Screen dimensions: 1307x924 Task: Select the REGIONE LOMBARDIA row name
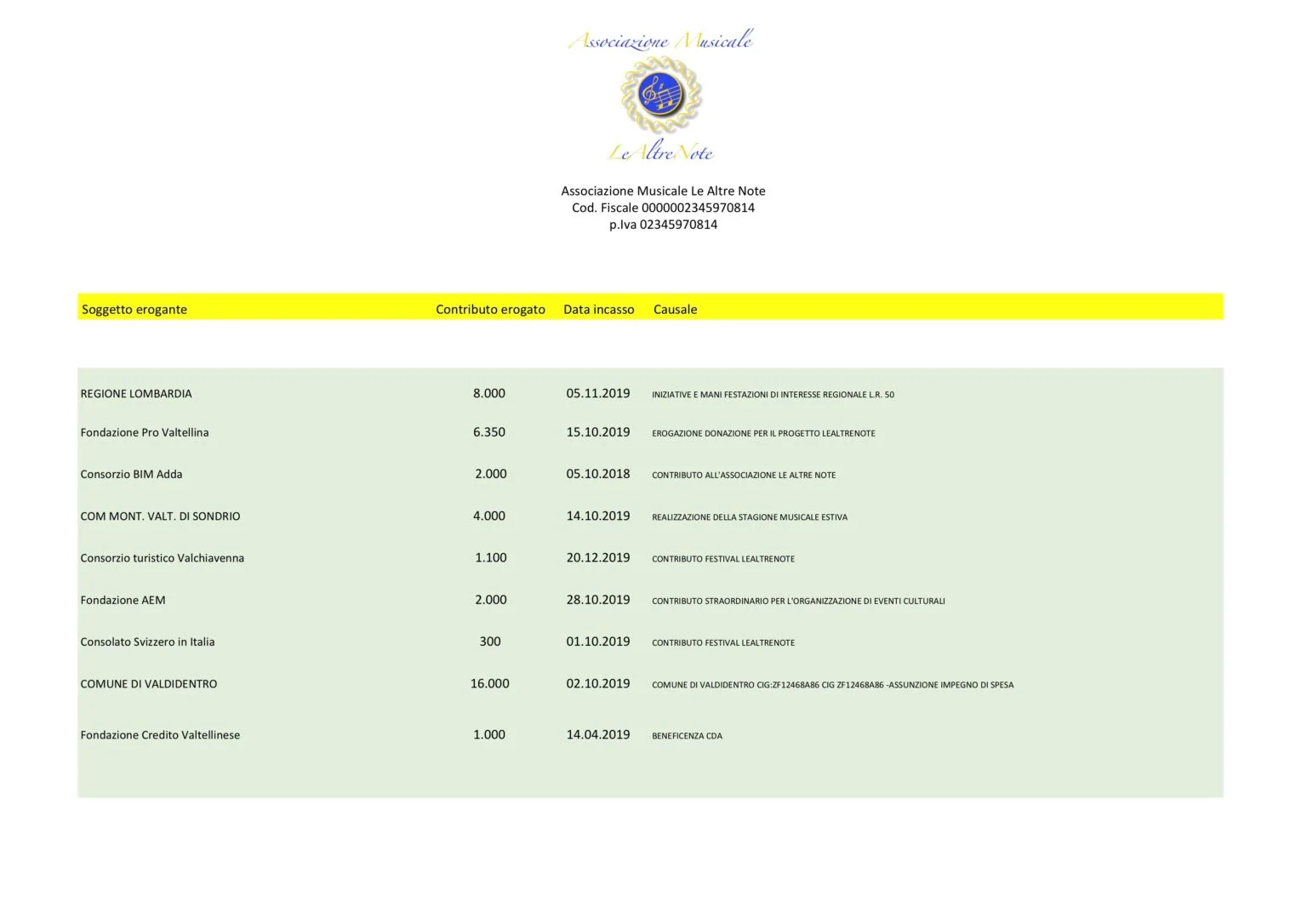(x=136, y=394)
